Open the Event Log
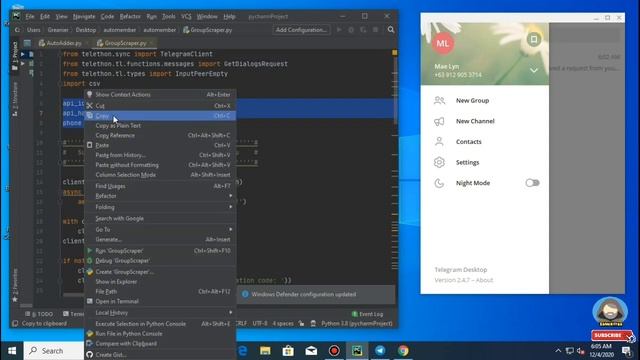The height and width of the screenshot is (360, 640). [x=367, y=314]
